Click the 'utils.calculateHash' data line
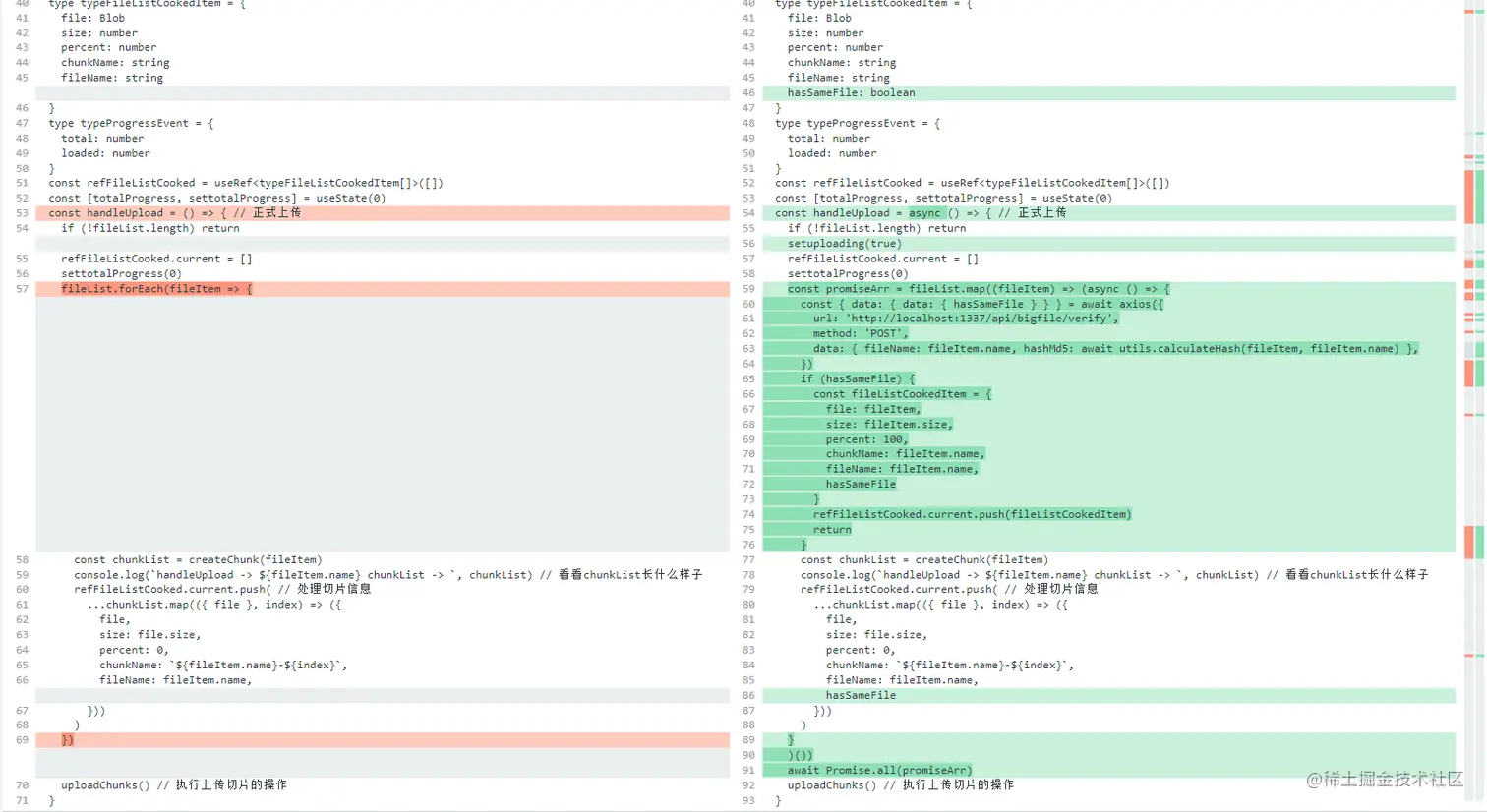 click(1108, 349)
